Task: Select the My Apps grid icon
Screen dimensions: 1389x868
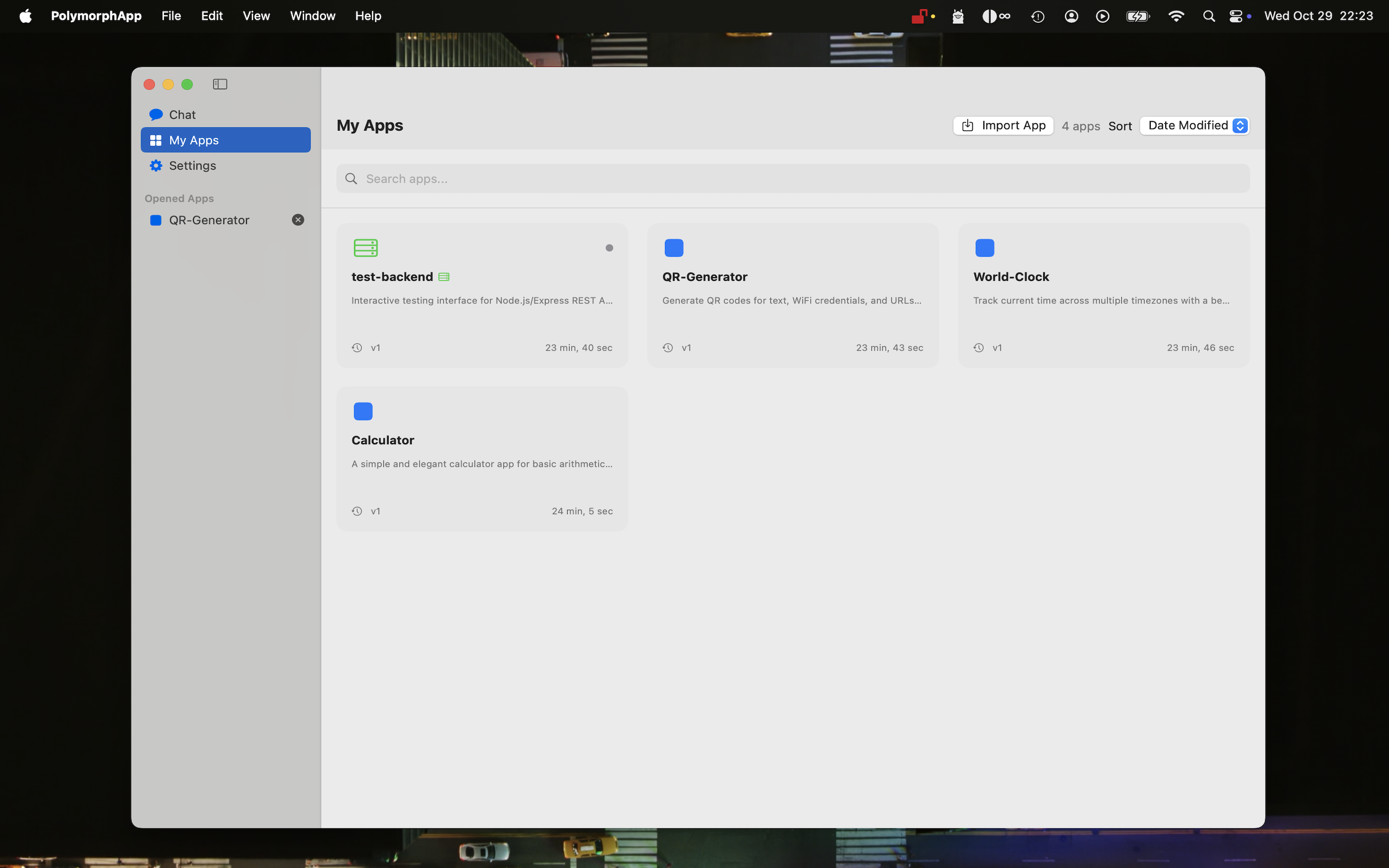Action: tap(156, 139)
